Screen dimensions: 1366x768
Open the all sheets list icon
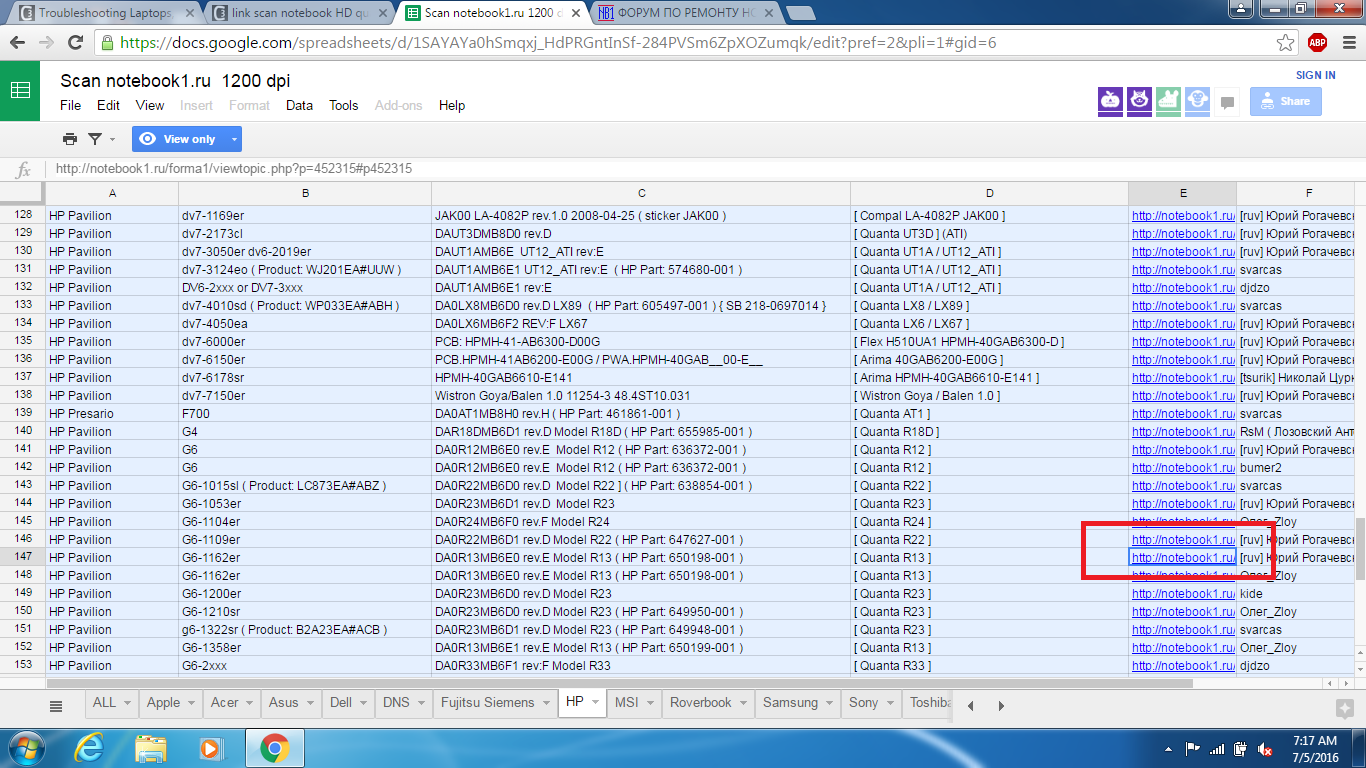pos(56,705)
